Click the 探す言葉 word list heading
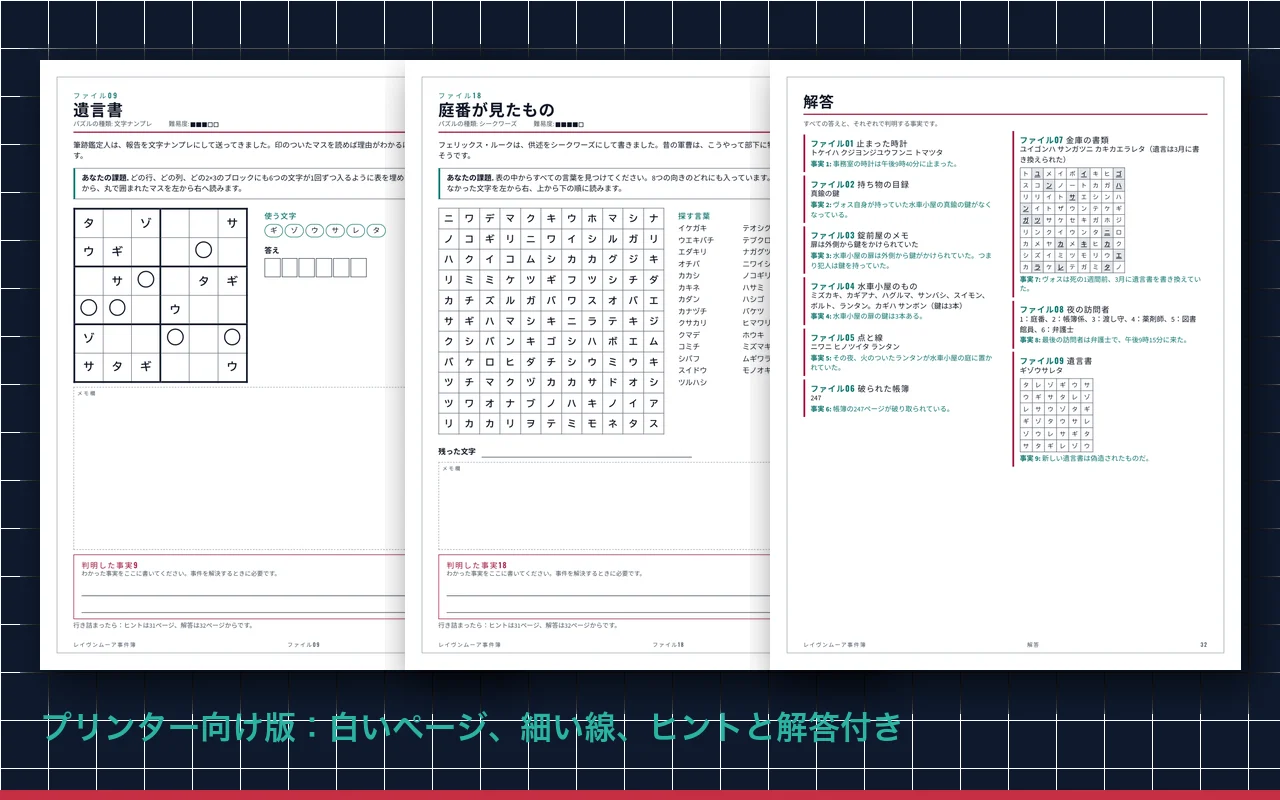Image resolution: width=1280 pixels, height=800 pixels. click(694, 216)
